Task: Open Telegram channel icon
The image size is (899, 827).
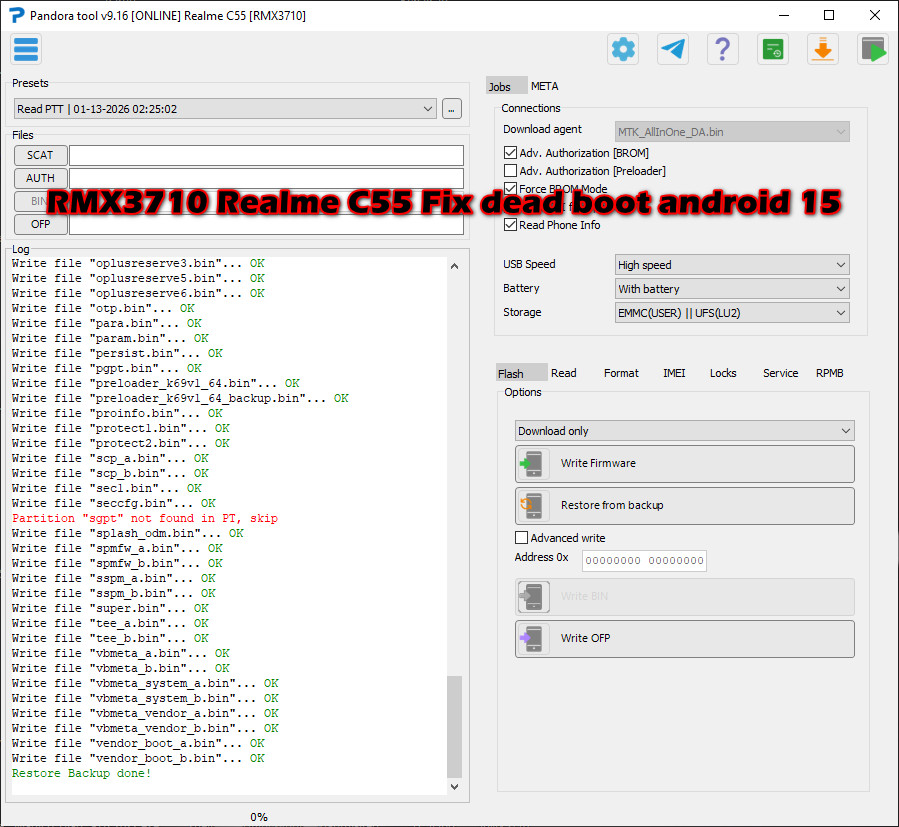Action: pos(673,49)
